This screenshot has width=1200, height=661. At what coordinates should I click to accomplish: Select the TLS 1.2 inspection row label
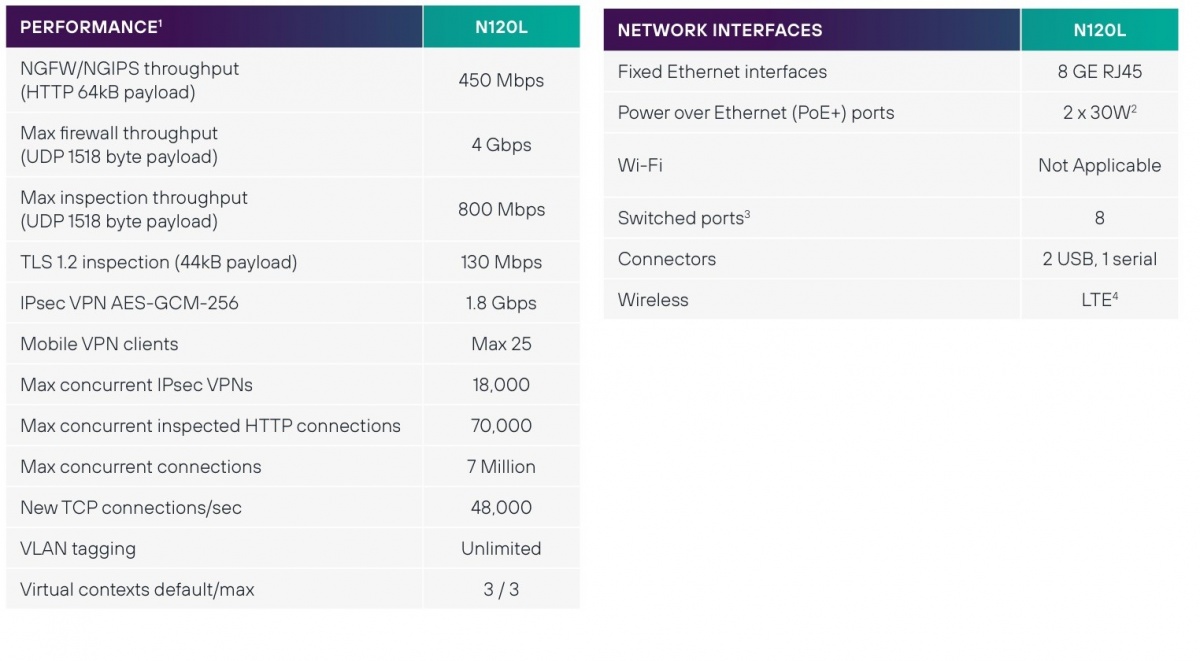159,263
